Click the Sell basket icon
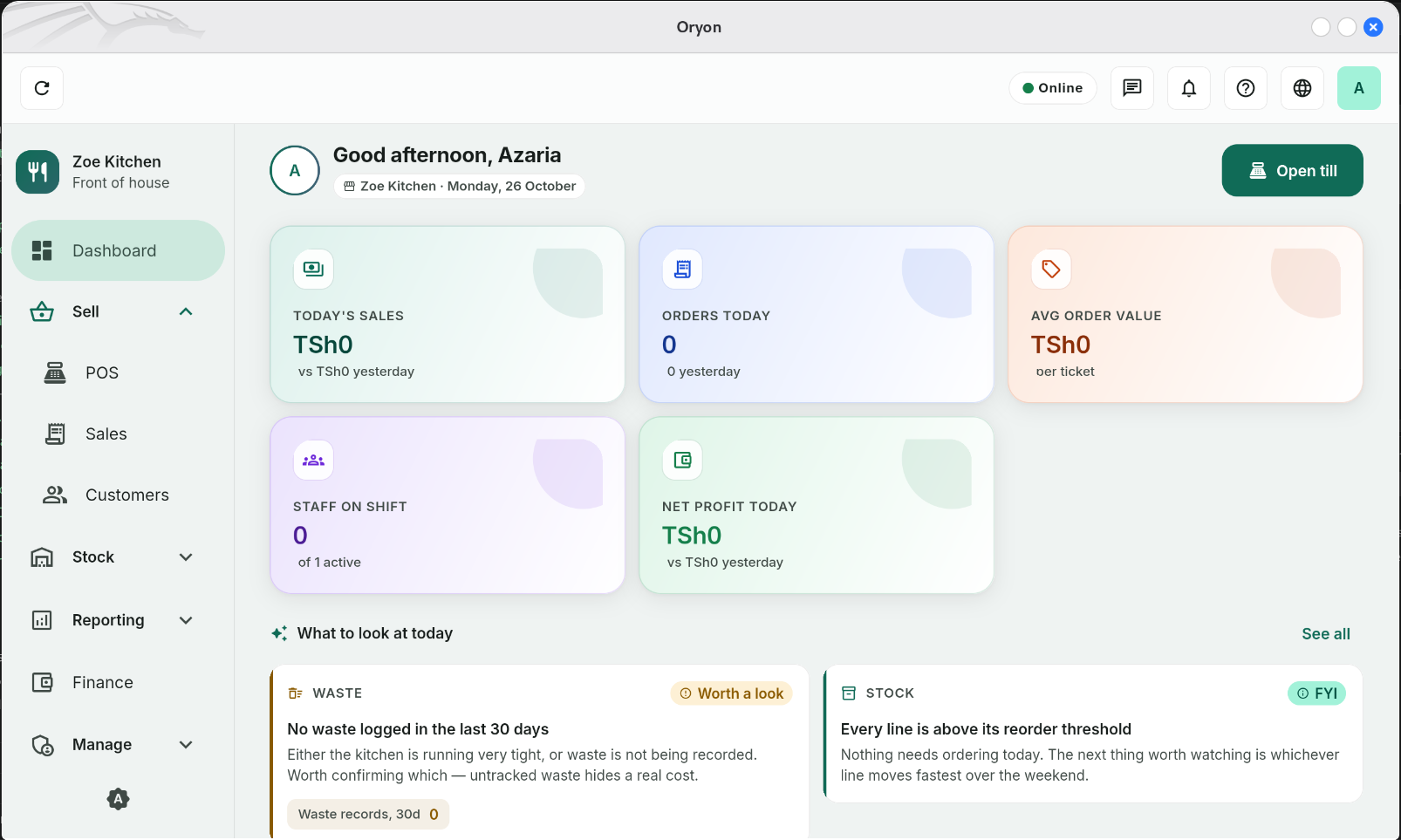 coord(42,311)
